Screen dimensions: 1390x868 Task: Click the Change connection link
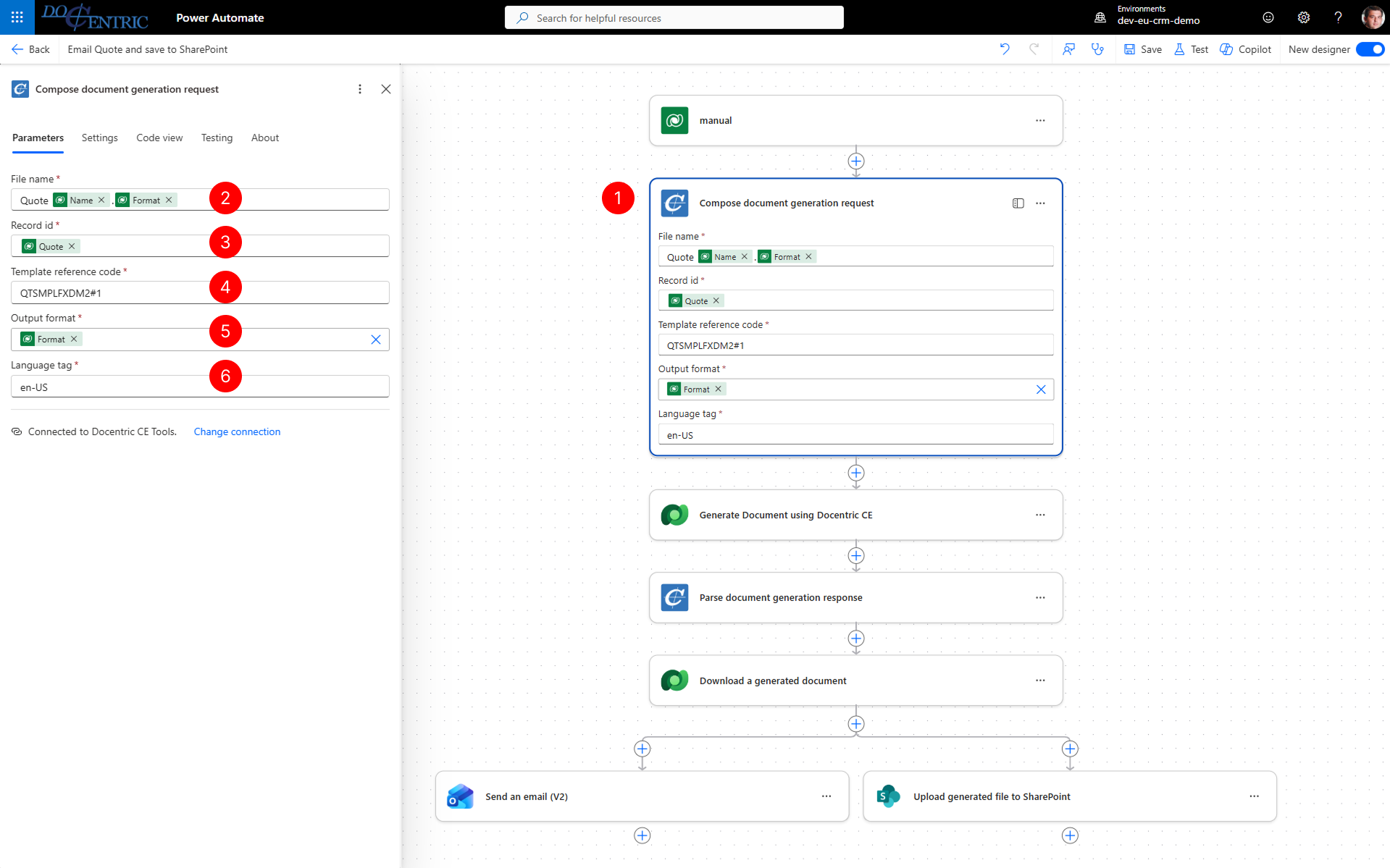237,431
